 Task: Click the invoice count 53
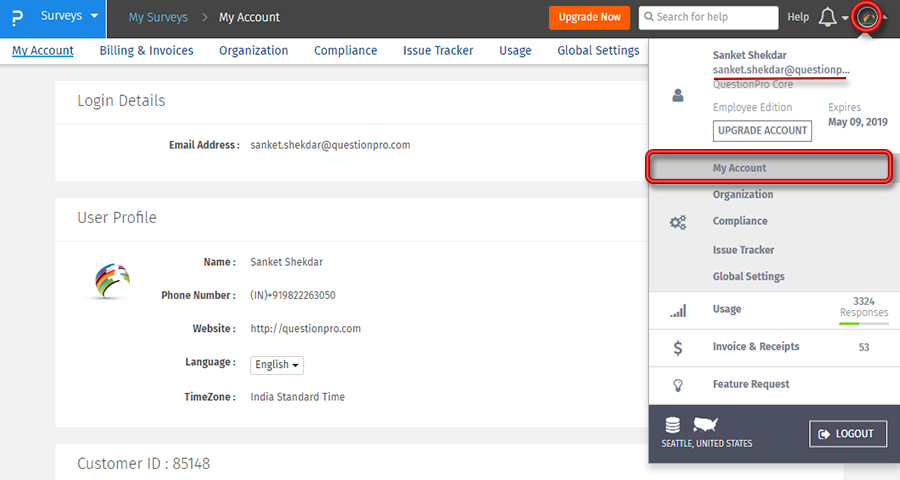tap(864, 347)
